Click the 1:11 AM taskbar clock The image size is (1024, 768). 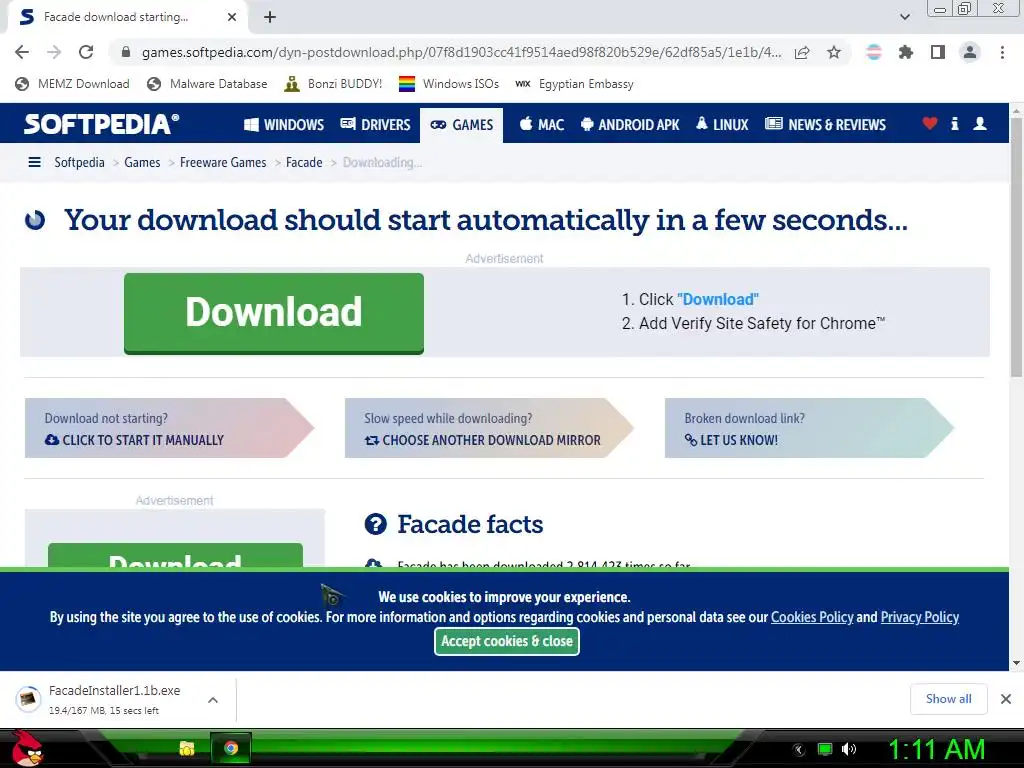pyautogui.click(x=936, y=749)
